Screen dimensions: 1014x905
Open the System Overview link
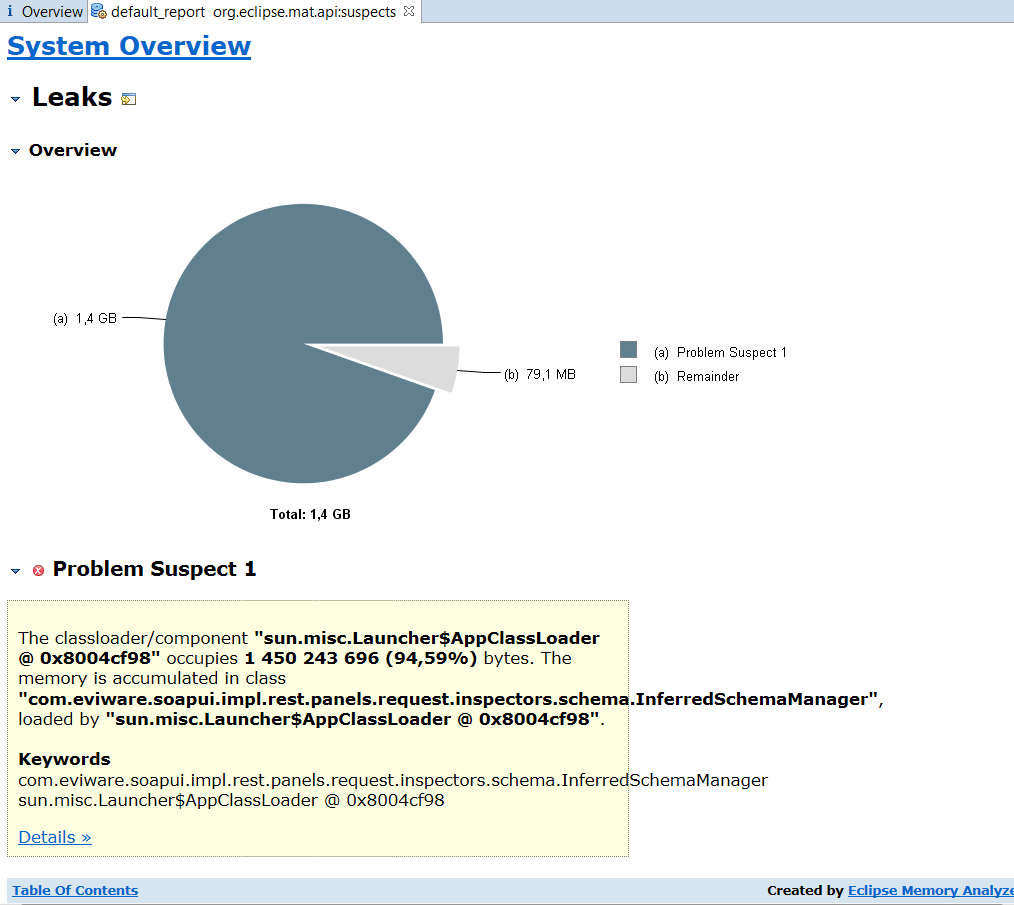pos(129,46)
